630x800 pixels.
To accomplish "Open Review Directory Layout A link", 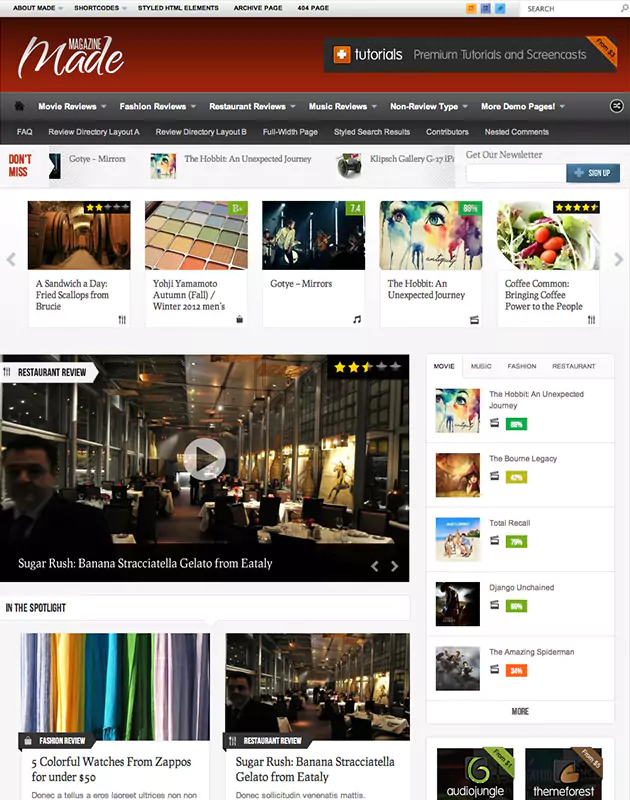I will (x=94, y=132).
